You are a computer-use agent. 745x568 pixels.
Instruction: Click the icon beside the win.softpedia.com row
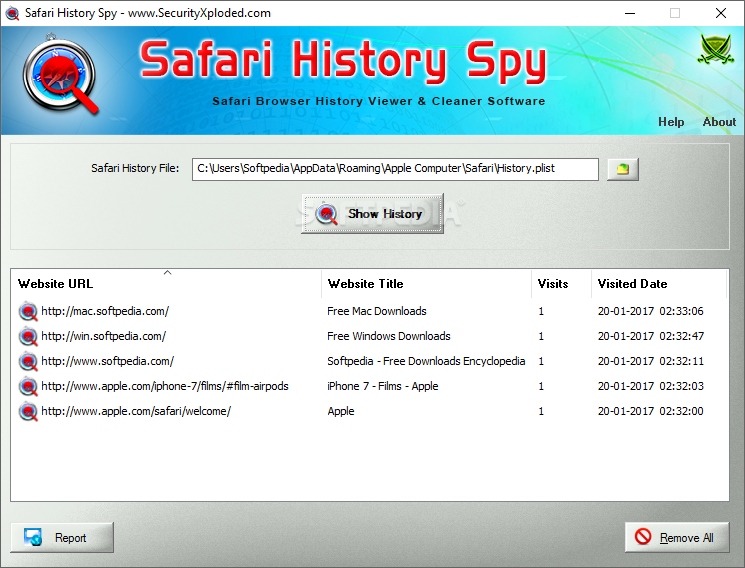point(28,337)
